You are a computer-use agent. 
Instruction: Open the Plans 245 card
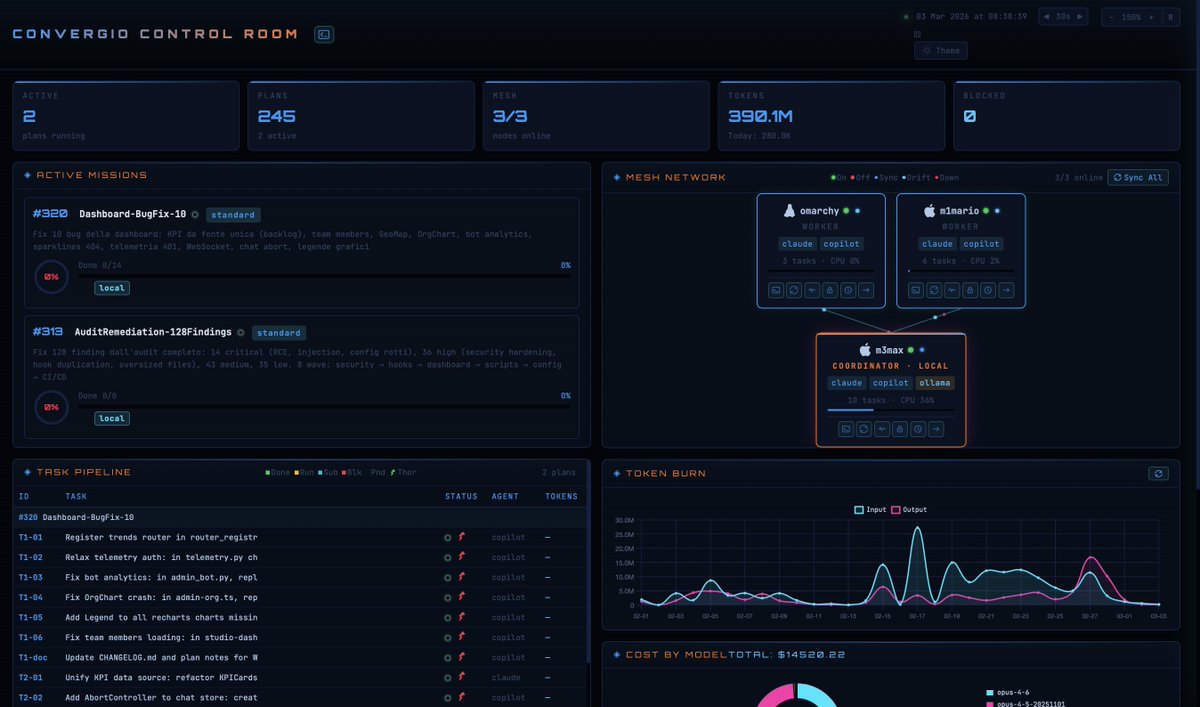point(361,116)
